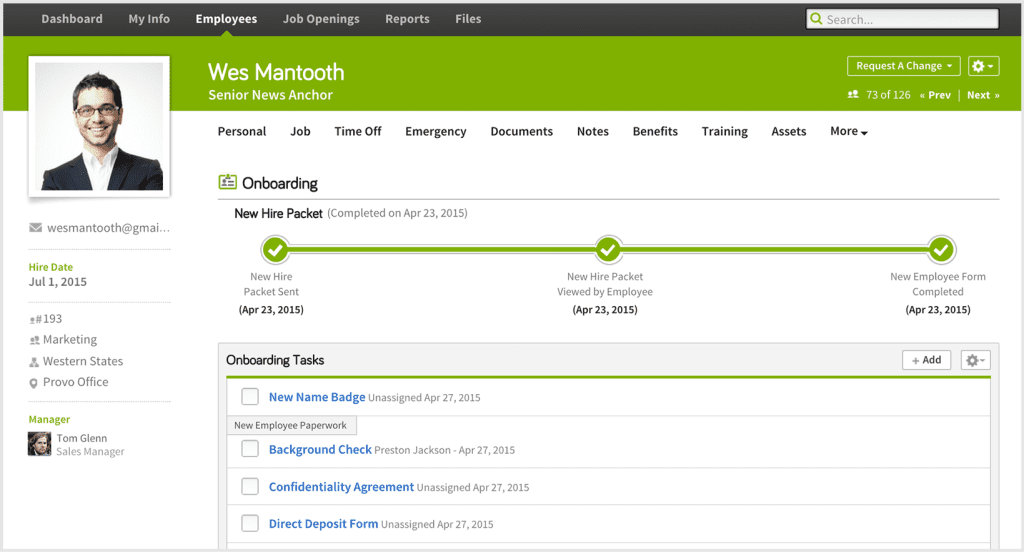The width and height of the screenshot is (1024, 552).
Task: Tick the Direct Deposit Form checkbox
Action: (250, 524)
